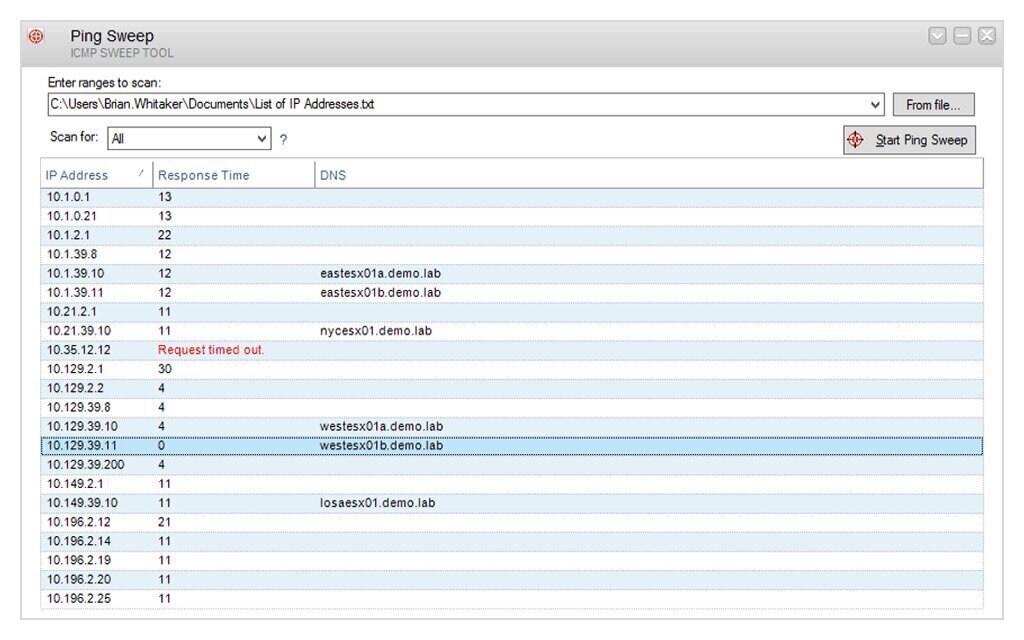
Task: Sort results by Response Time column
Action: (203, 174)
